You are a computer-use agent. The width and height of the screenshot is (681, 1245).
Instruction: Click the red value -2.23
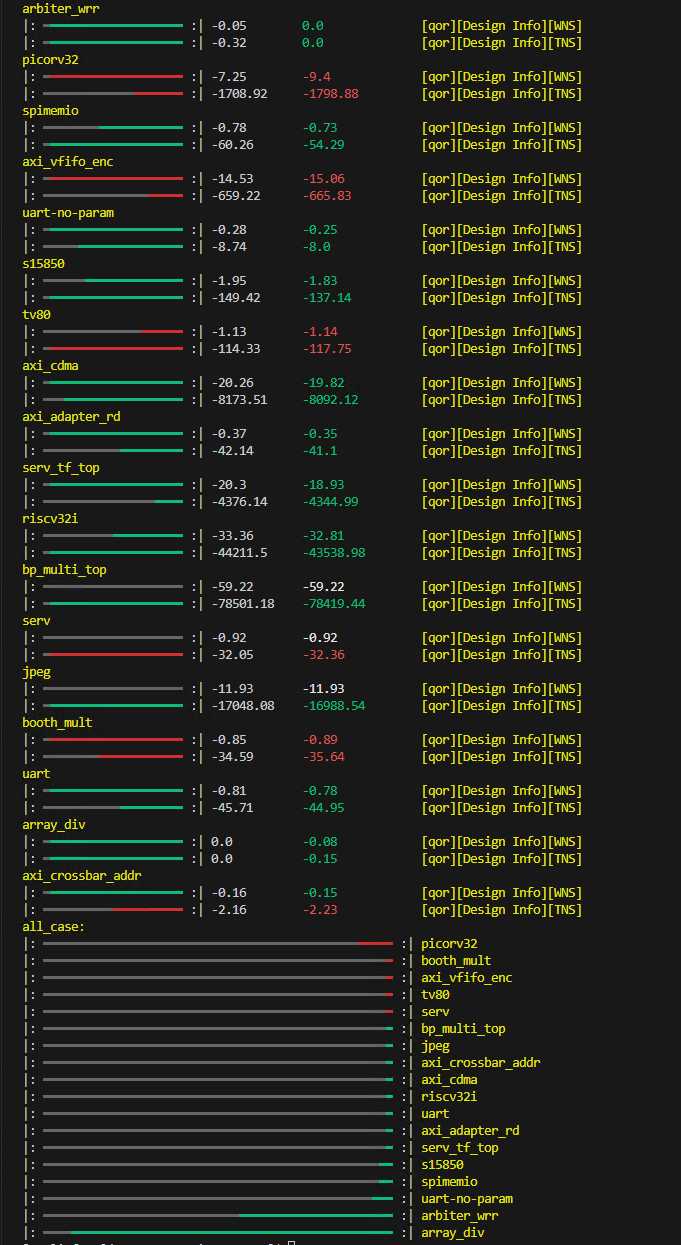point(319,910)
